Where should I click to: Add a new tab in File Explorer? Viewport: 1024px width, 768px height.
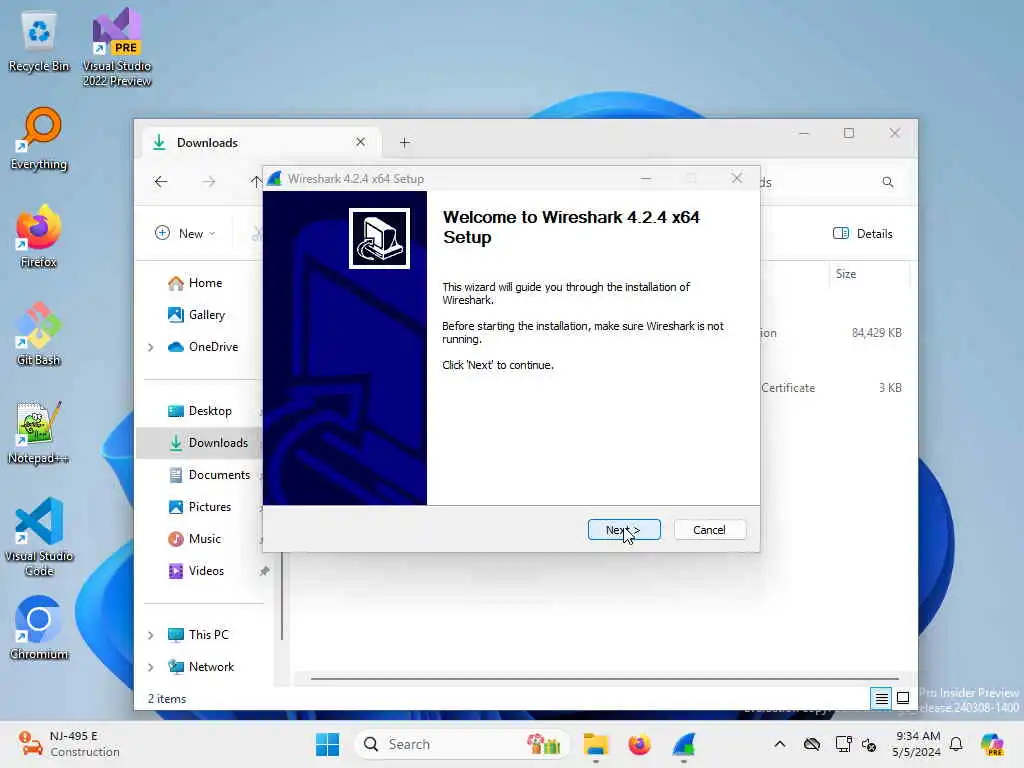[x=404, y=142]
